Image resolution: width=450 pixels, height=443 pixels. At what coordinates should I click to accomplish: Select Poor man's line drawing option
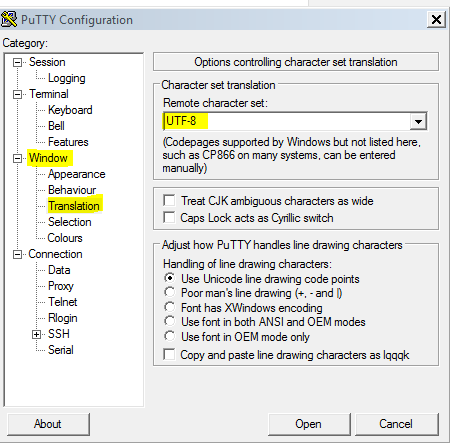pyautogui.click(x=170, y=292)
